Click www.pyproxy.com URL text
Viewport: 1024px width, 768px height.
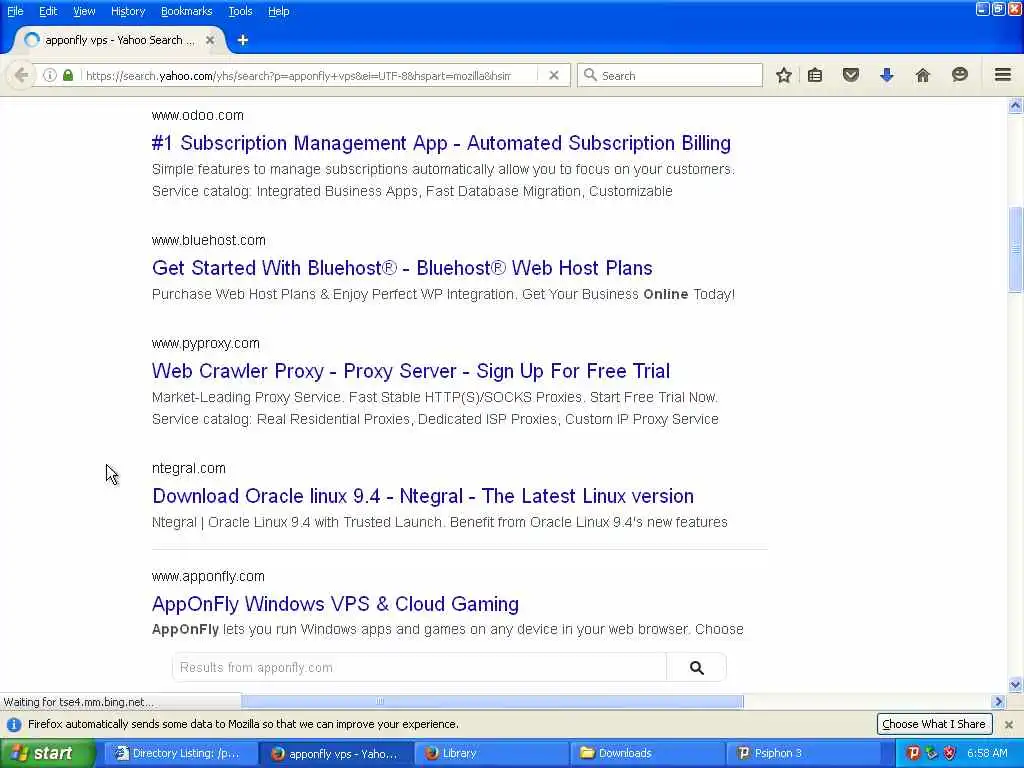(x=206, y=344)
